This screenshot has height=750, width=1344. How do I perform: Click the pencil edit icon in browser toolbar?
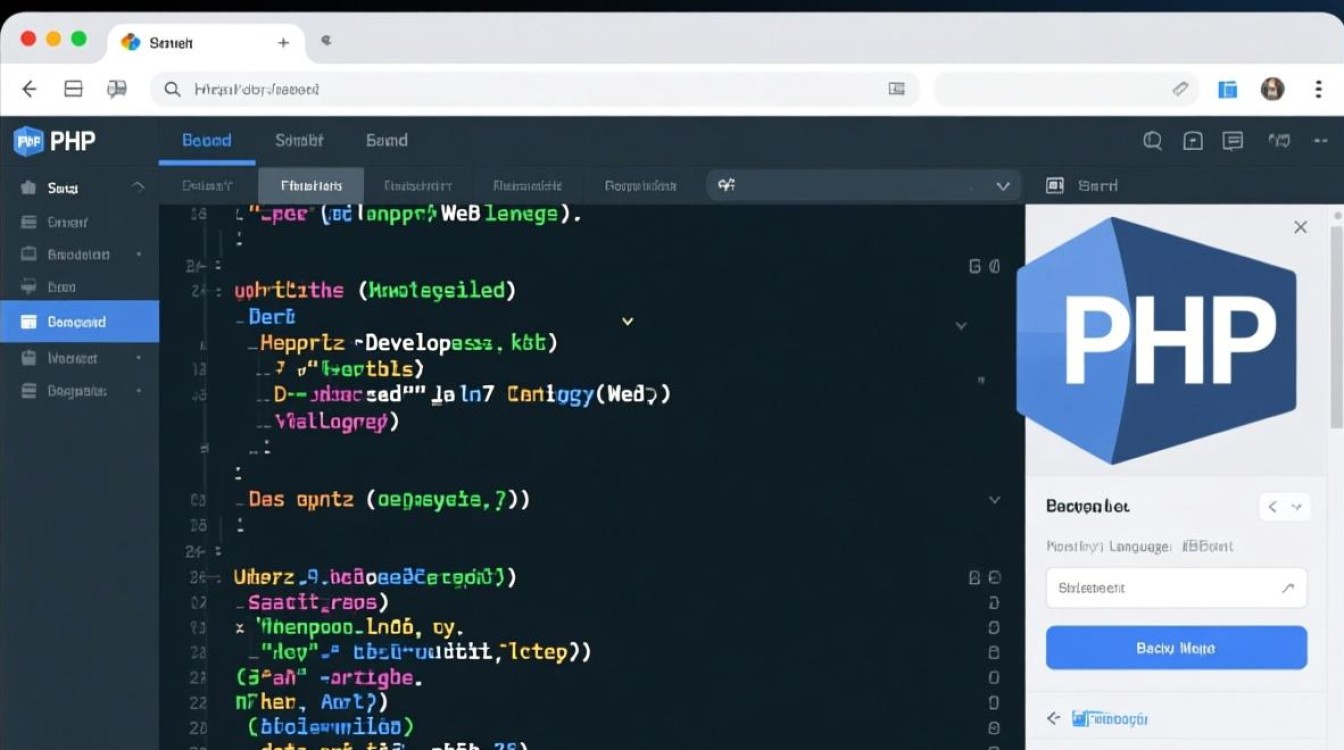point(1180,89)
